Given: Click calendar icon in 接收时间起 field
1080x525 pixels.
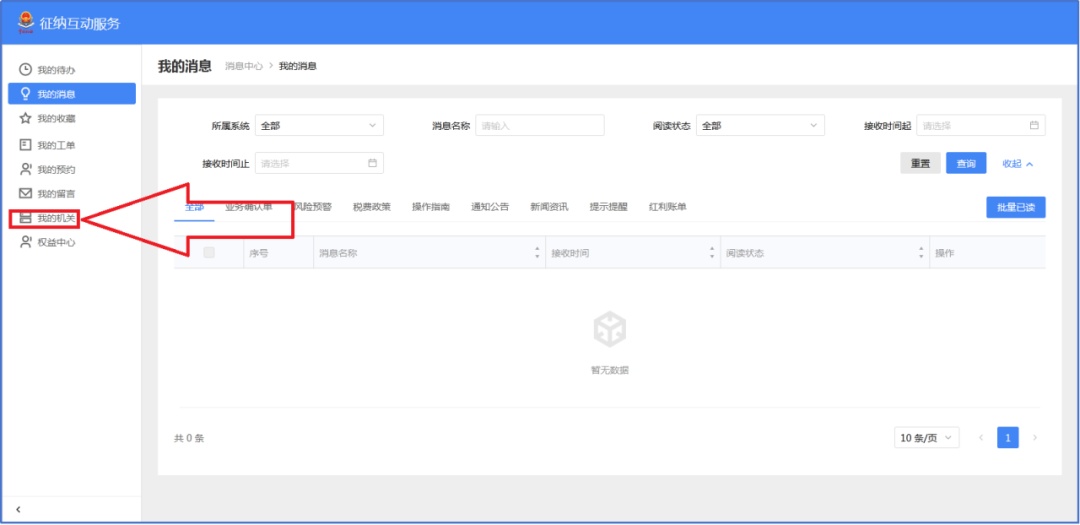Looking at the screenshot, I should [1034, 126].
